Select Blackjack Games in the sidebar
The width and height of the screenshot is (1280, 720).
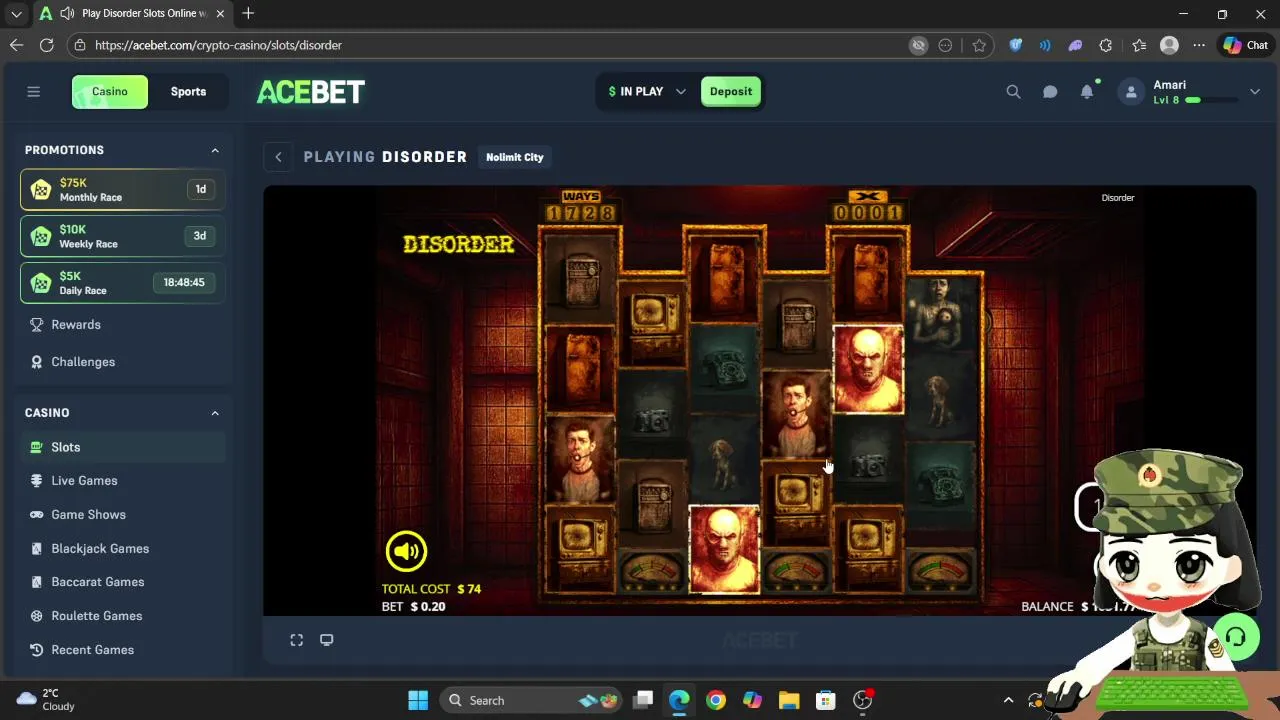[x=100, y=549]
